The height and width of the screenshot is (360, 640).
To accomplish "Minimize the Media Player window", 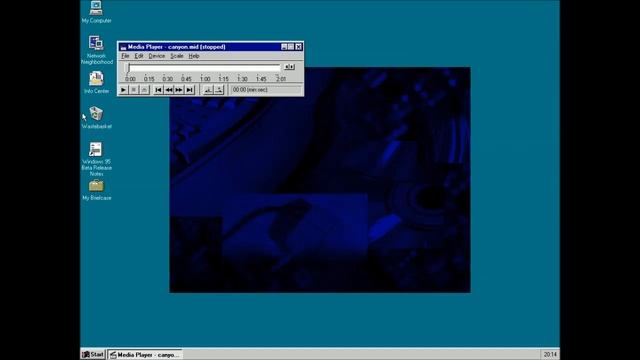I will point(284,47).
